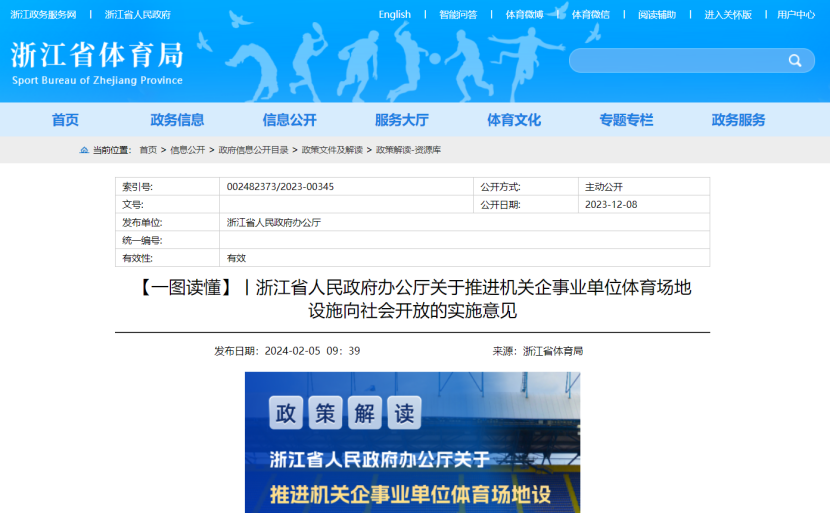Select 体育文化 navigation tab
831x514 pixels.
point(514,120)
